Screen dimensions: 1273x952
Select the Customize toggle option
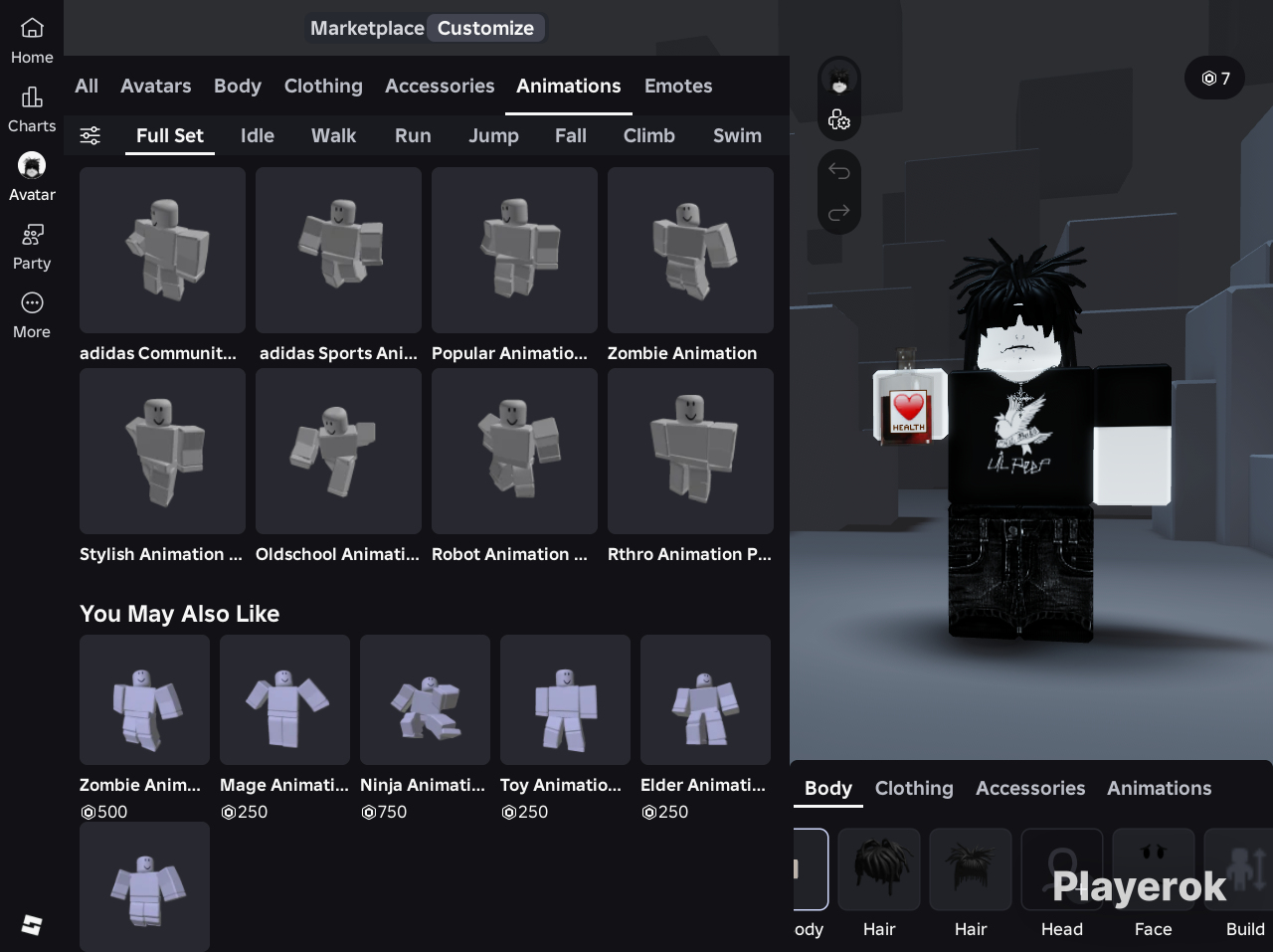(x=485, y=28)
